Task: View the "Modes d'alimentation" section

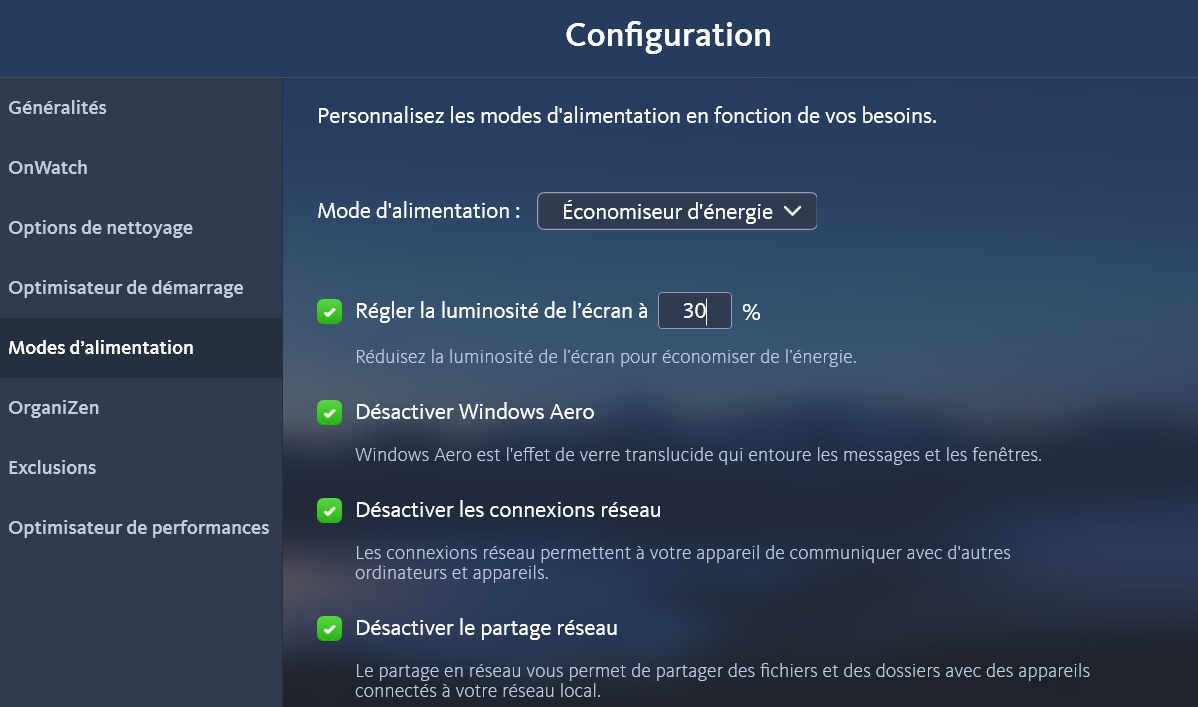Action: pyautogui.click(x=100, y=347)
